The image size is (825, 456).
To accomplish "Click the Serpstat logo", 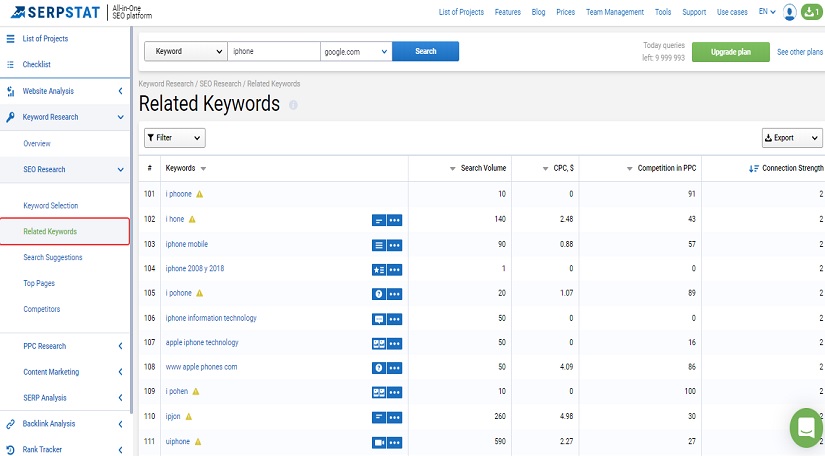I will pos(55,12).
